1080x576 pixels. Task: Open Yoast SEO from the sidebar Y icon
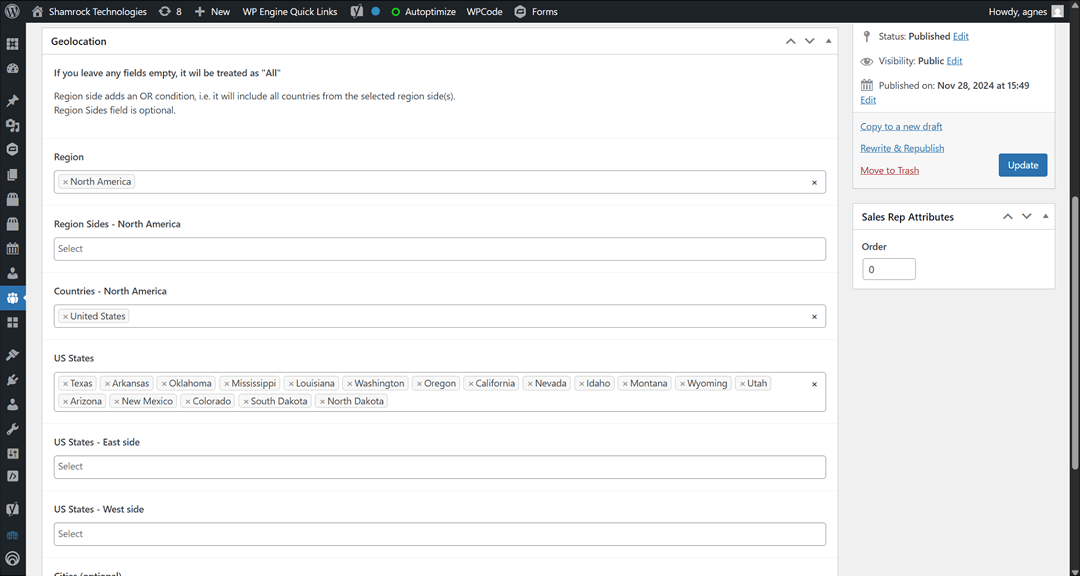tap(14, 510)
